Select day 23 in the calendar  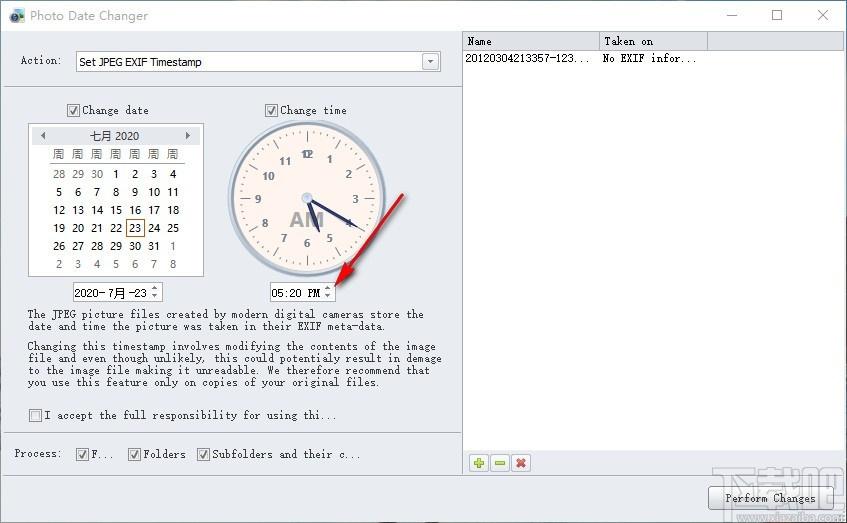[x=135, y=228]
